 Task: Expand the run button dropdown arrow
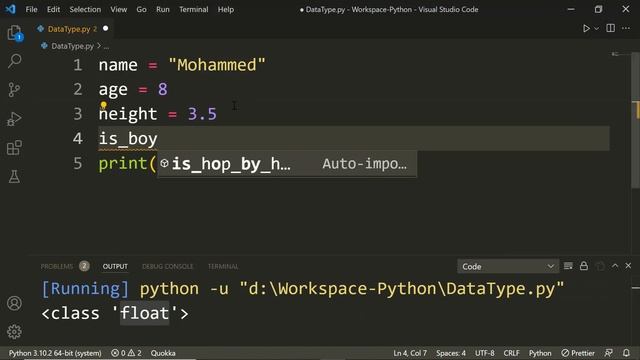click(597, 29)
